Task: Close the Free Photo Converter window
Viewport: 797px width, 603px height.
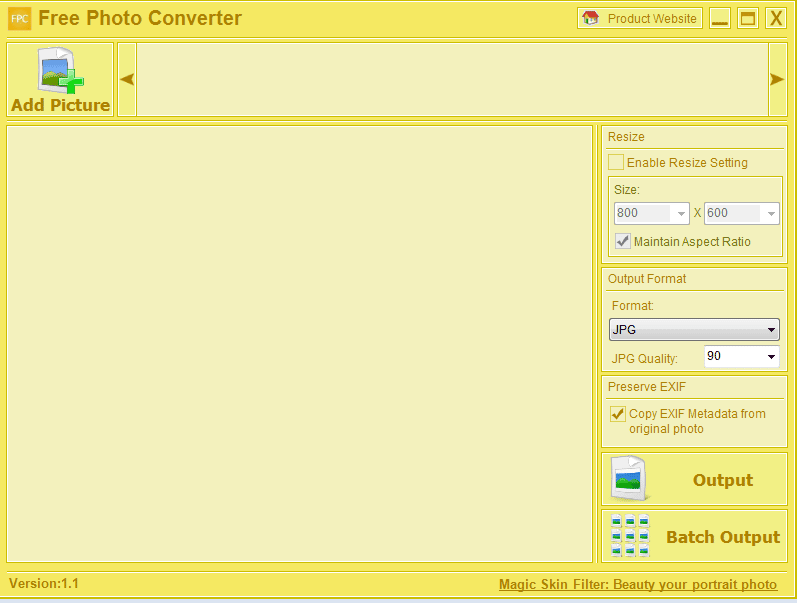Action: tap(776, 18)
